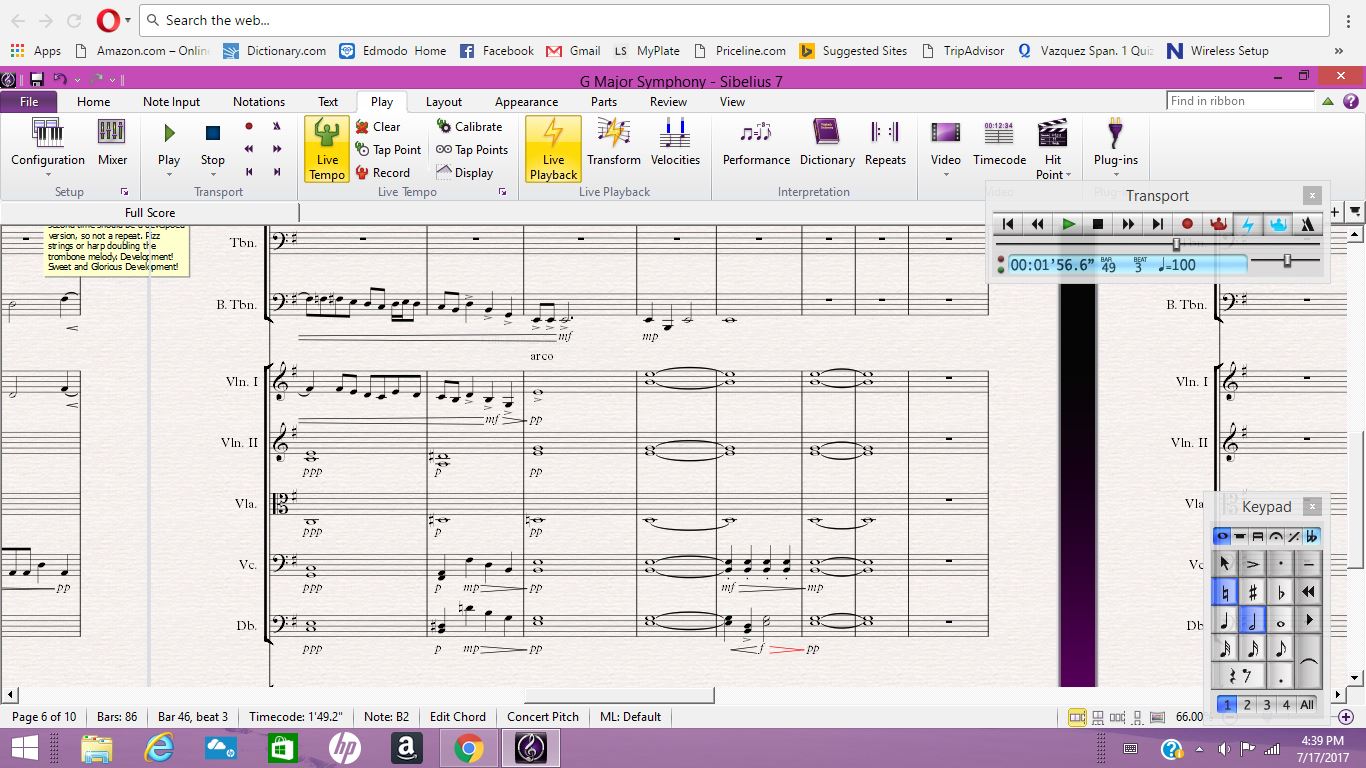Expand the Setup group dialog launcher
The image size is (1366, 768).
[125, 191]
